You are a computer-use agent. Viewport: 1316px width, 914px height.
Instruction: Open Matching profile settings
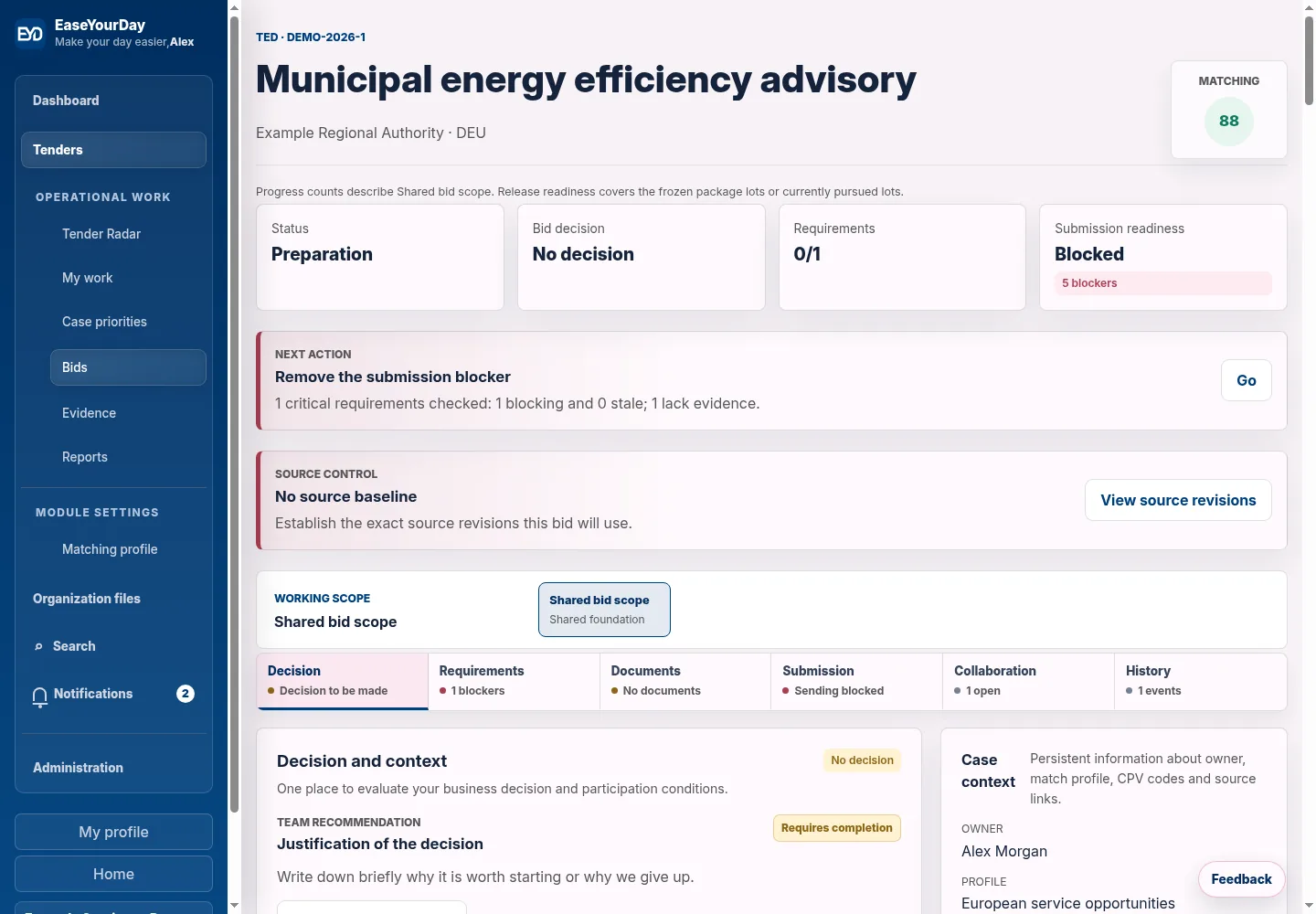(x=128, y=549)
